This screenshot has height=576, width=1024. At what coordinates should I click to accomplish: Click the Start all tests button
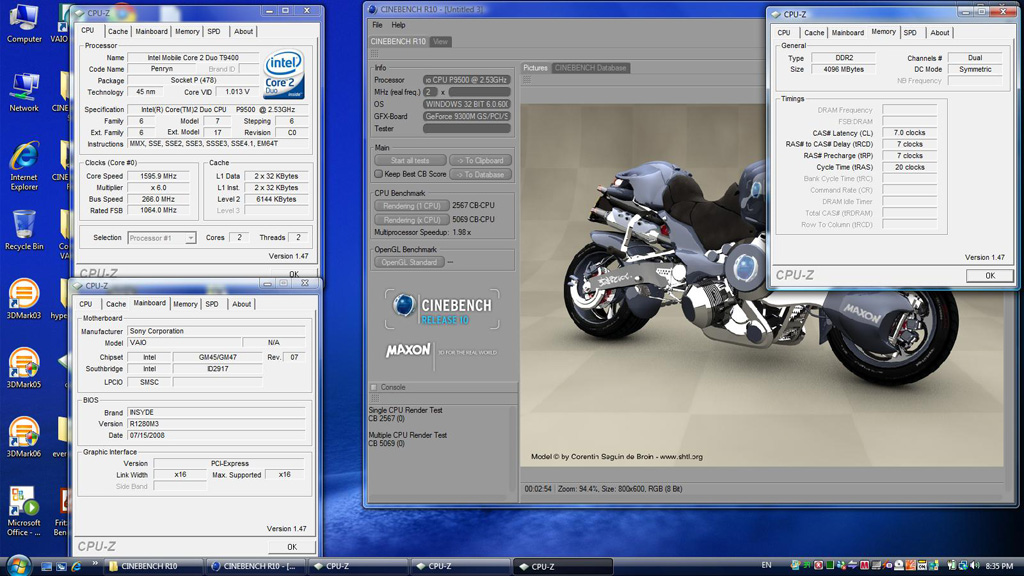[x=410, y=160]
